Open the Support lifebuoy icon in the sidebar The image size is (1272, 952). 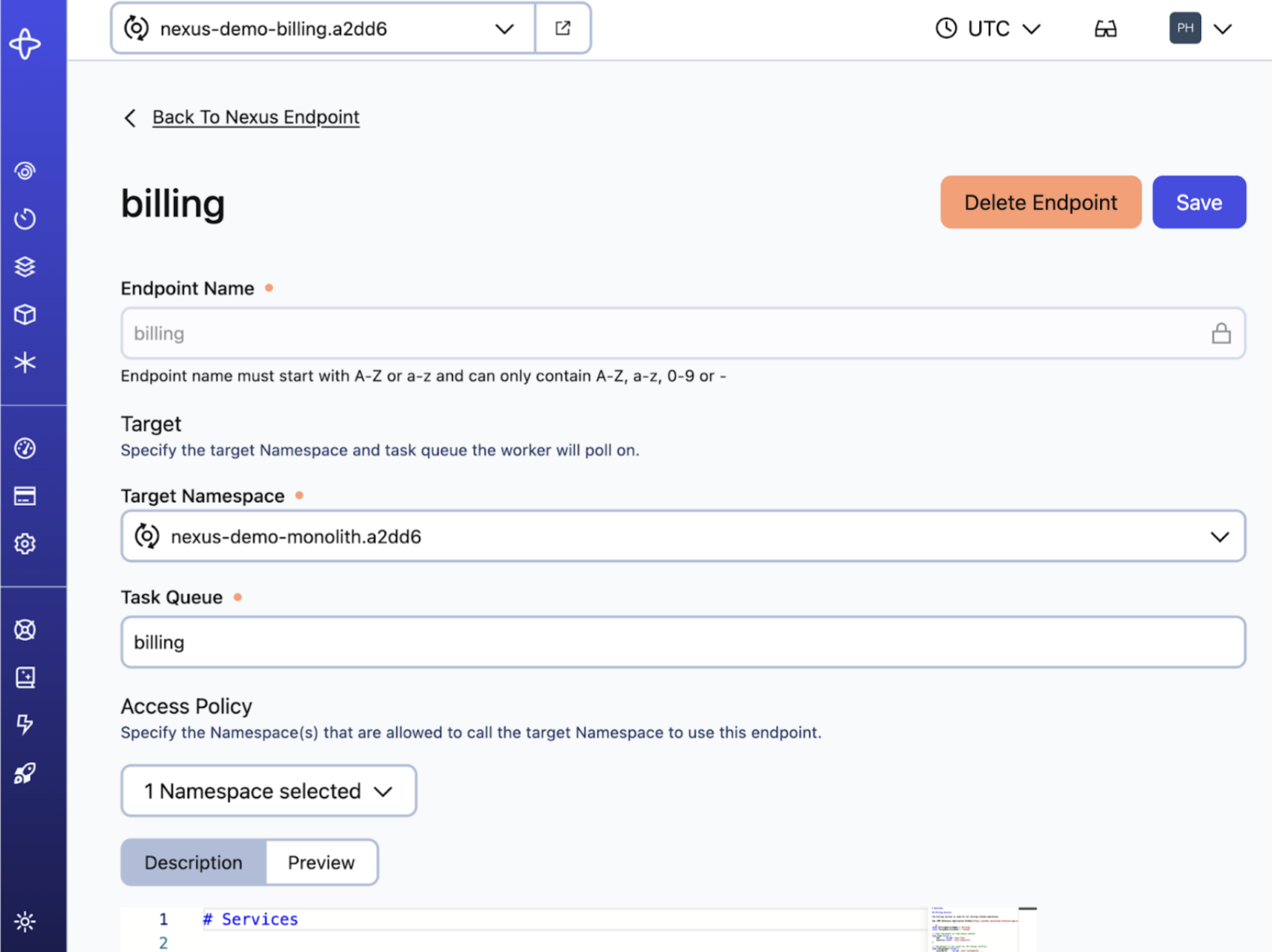click(x=25, y=630)
